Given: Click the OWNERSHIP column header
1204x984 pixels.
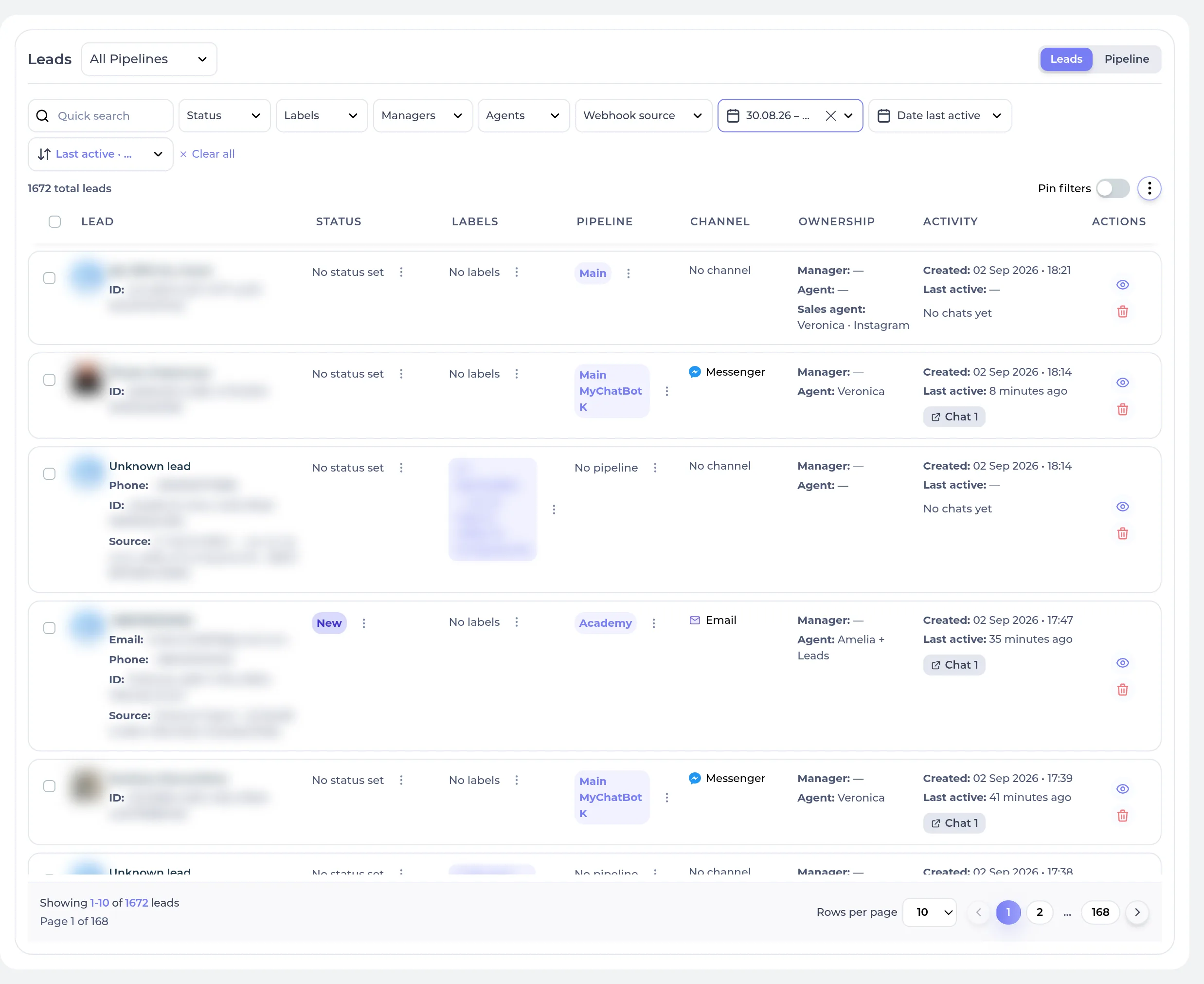Looking at the screenshot, I should (x=836, y=221).
